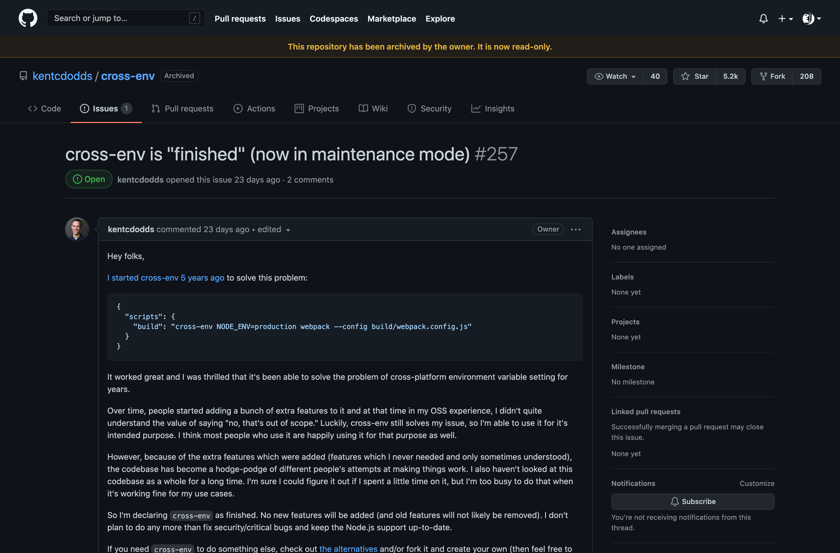The width and height of the screenshot is (840, 553).
Task: Click kentcdodds avatar thumbnail beside comment
Action: pyautogui.click(x=77, y=229)
